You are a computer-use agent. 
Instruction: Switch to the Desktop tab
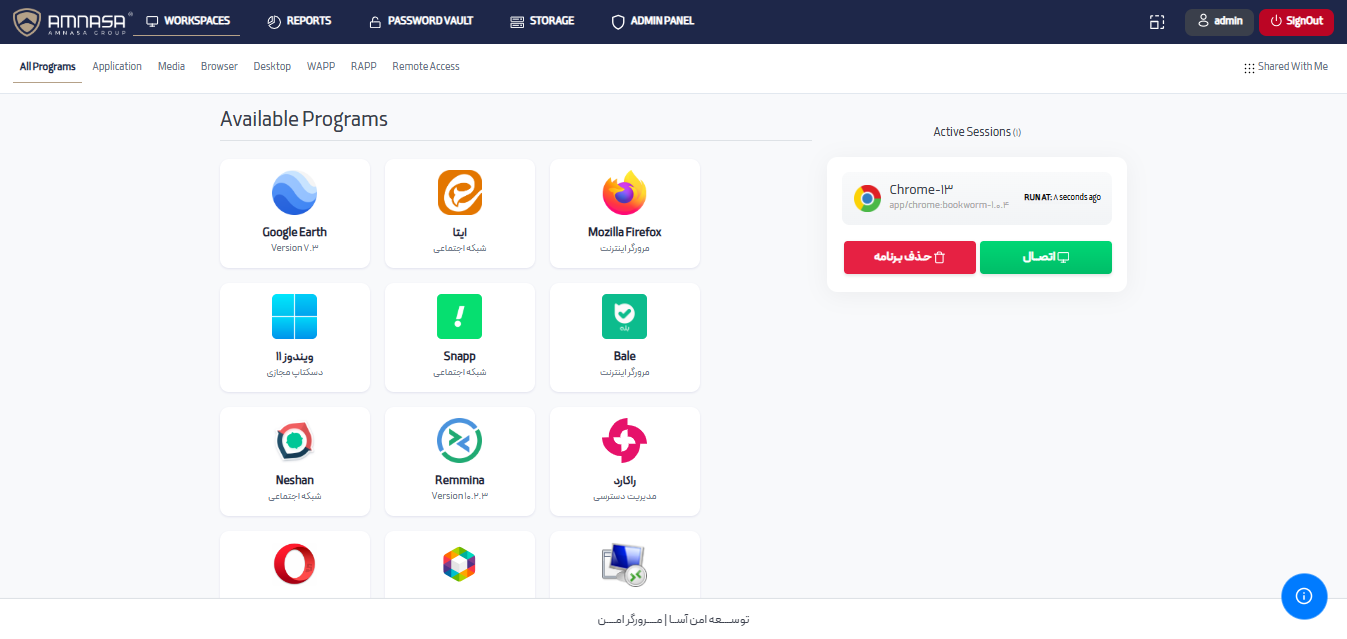(x=272, y=67)
